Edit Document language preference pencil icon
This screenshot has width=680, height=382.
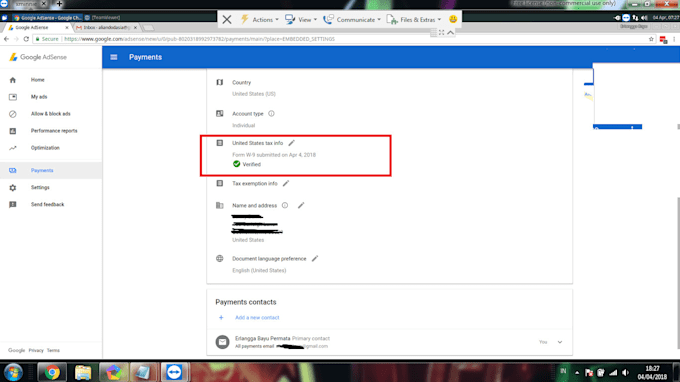315,258
